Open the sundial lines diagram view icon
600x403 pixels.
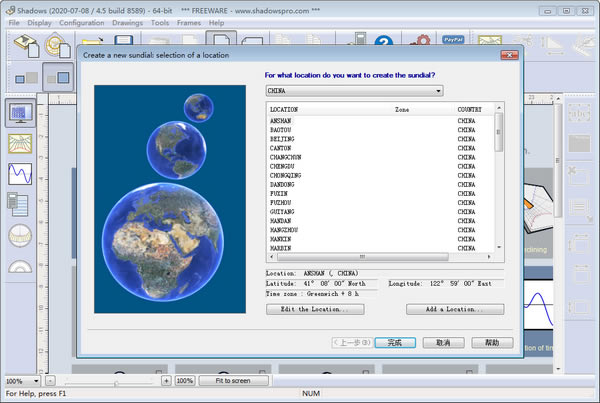point(20,143)
